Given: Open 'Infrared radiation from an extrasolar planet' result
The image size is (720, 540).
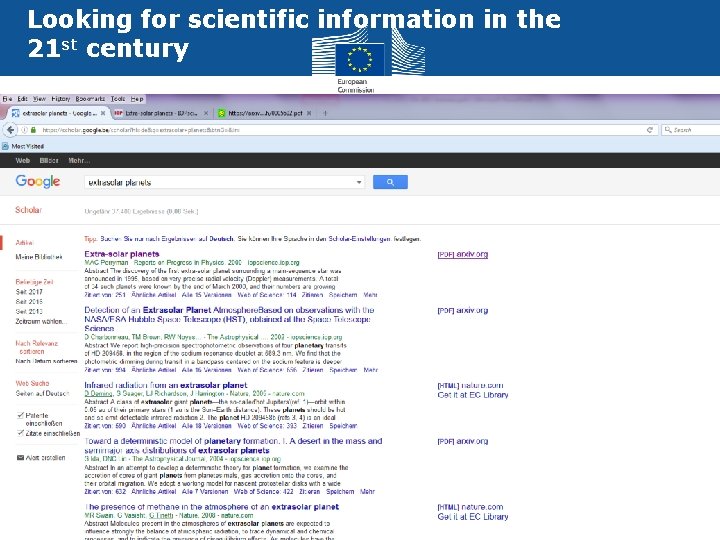Looking at the screenshot, I should pos(166,385).
